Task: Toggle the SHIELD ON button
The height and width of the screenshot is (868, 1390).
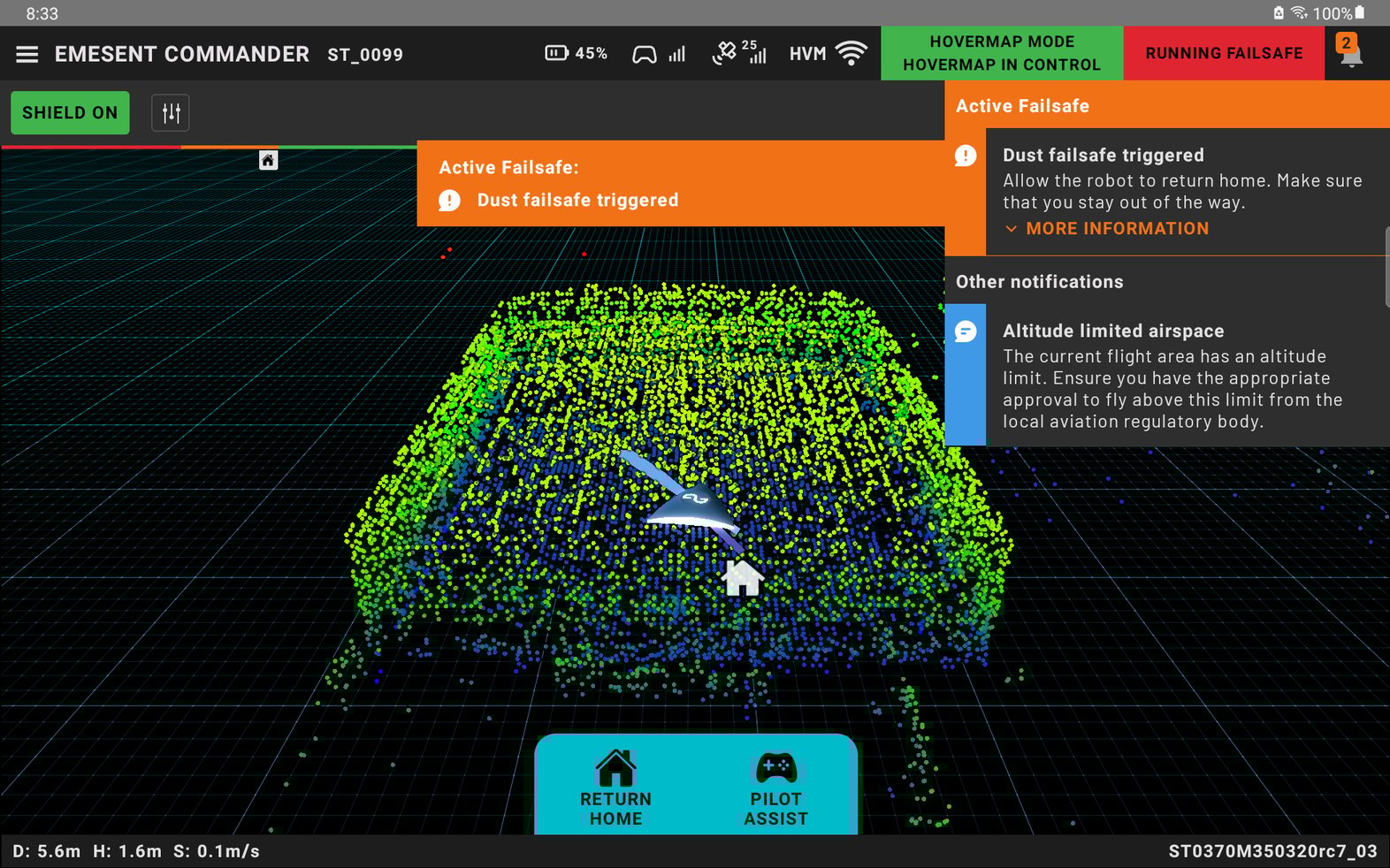Action: 70,113
